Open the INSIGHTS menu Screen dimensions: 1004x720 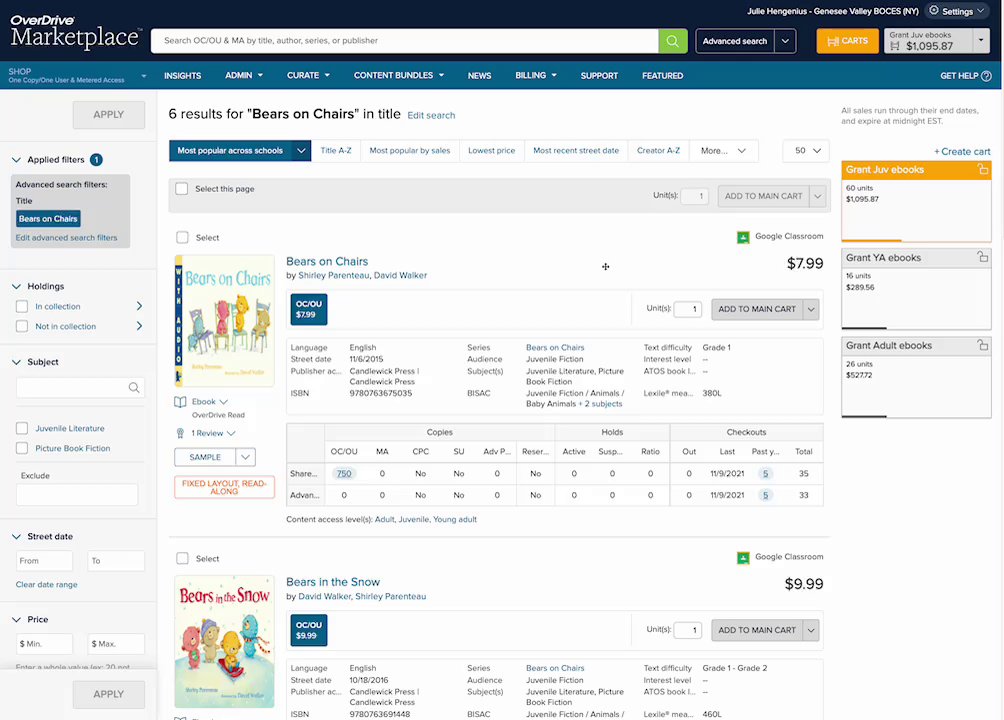click(182, 76)
